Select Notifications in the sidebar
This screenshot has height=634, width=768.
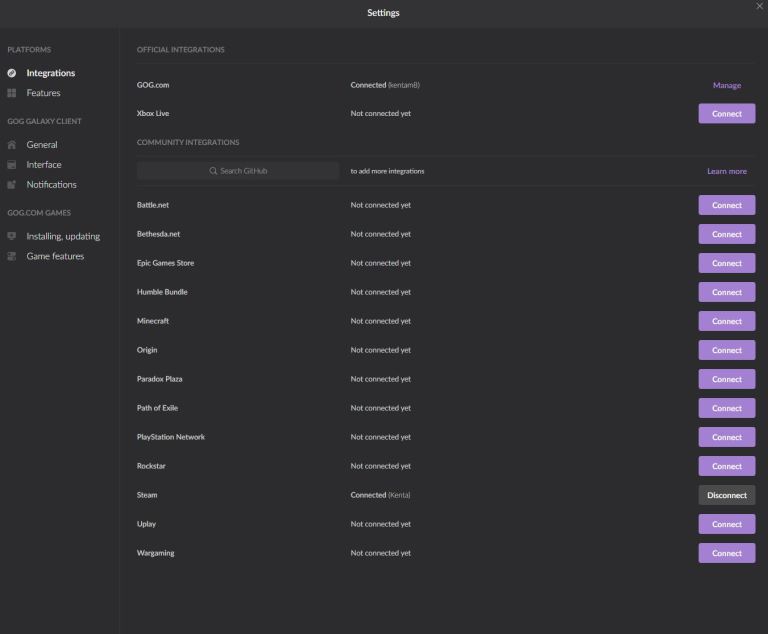pyautogui.click(x=51, y=185)
